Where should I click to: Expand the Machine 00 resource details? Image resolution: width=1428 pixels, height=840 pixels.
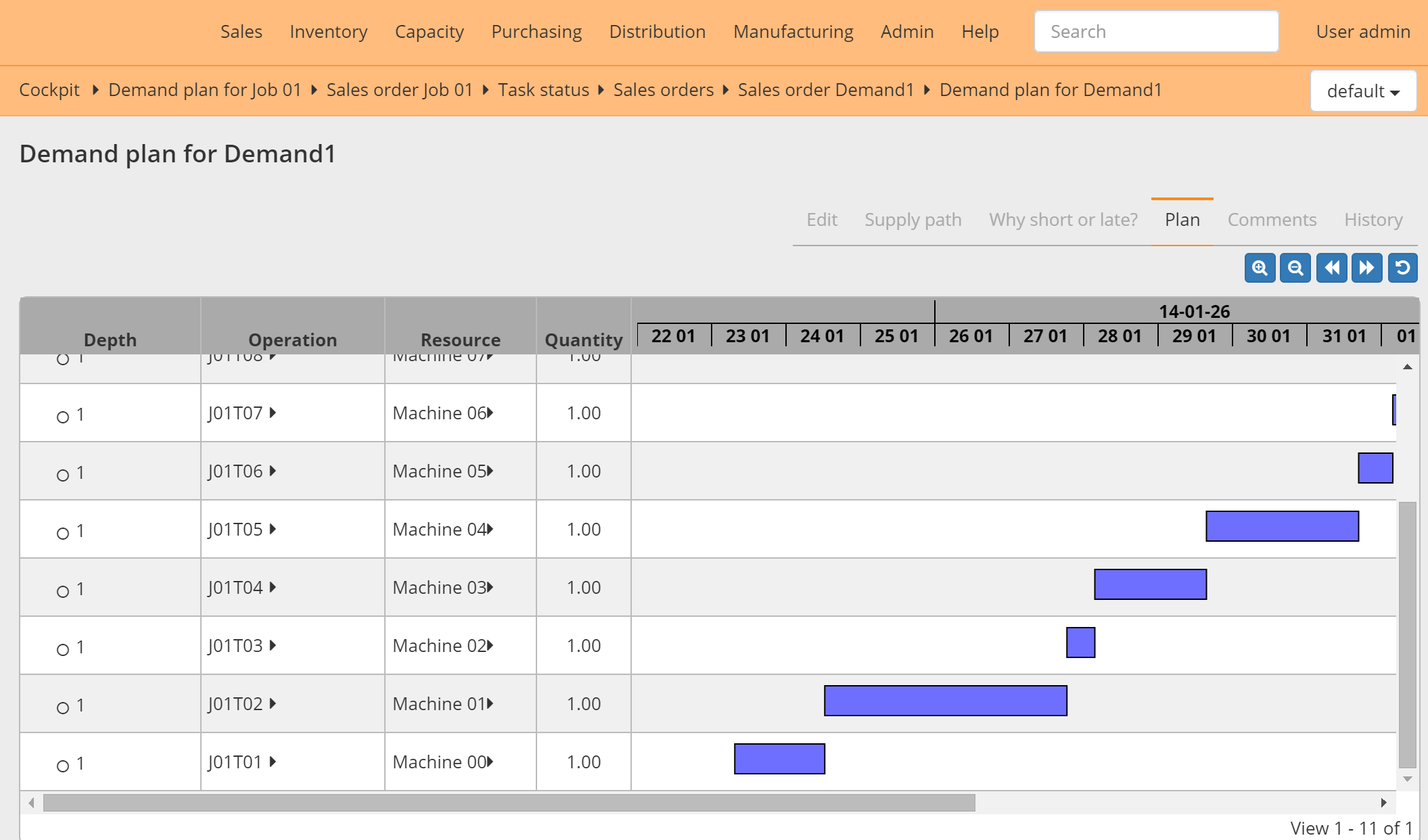489,762
